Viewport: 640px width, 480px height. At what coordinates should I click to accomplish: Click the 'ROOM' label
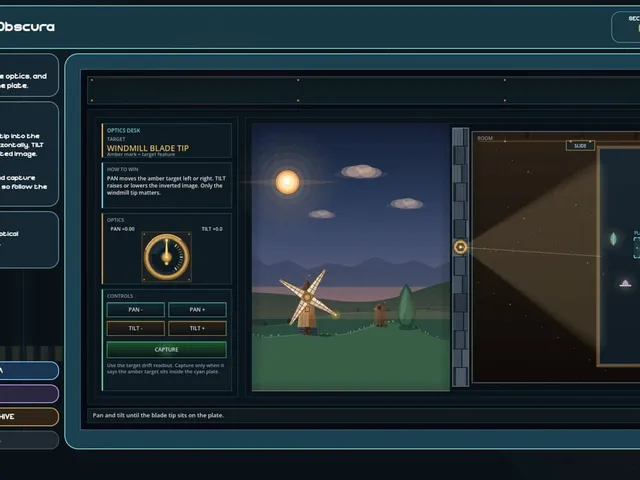click(x=485, y=138)
